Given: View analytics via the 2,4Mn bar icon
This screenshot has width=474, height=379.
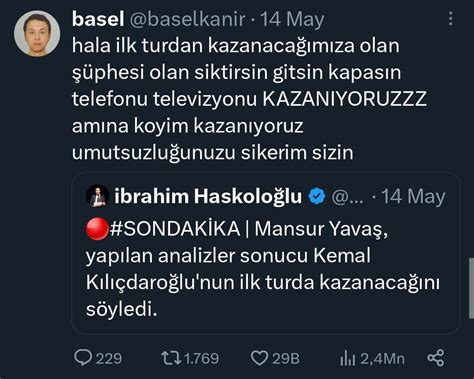Looking at the screenshot, I should pyautogui.click(x=347, y=359).
